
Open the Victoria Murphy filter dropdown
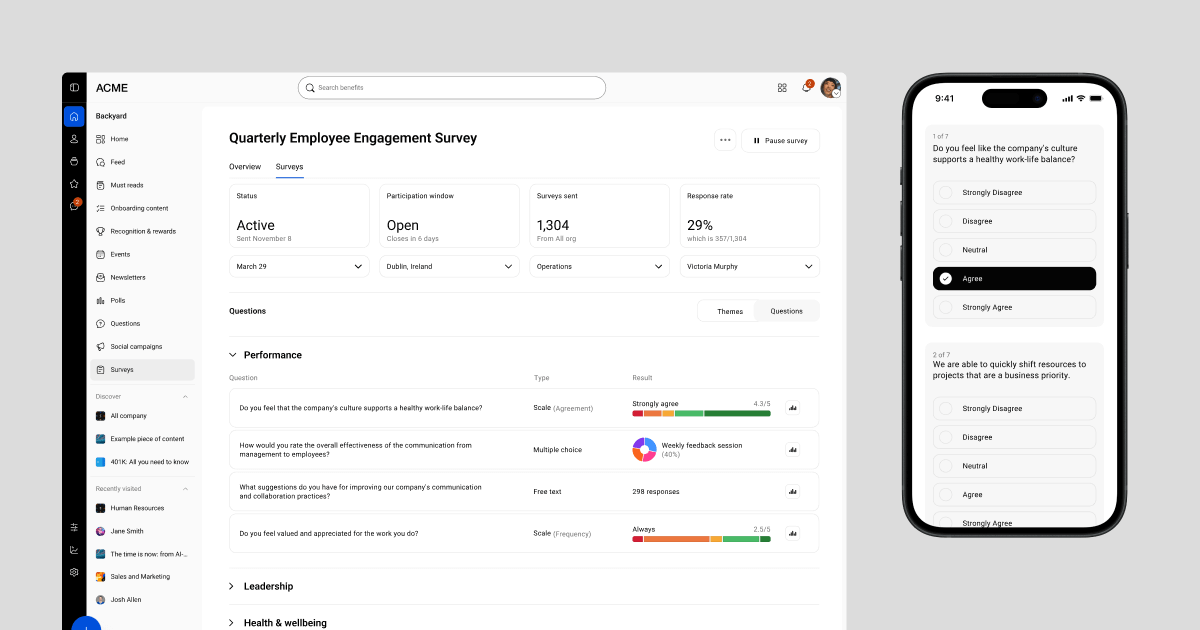[x=749, y=267]
